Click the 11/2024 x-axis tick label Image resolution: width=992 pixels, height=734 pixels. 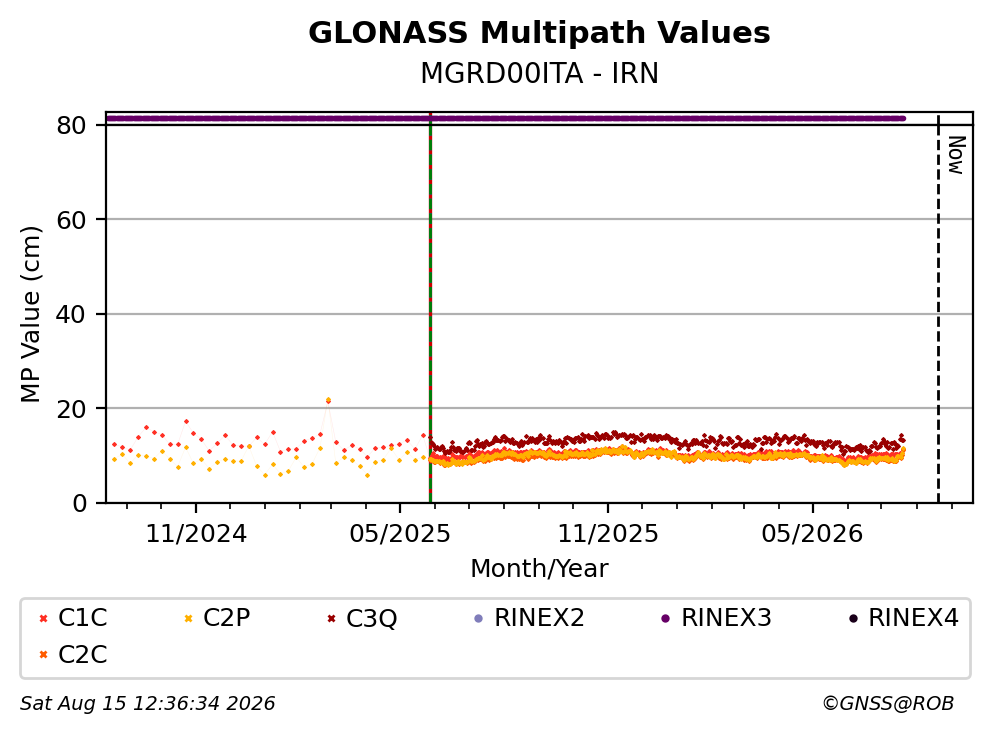(196, 534)
